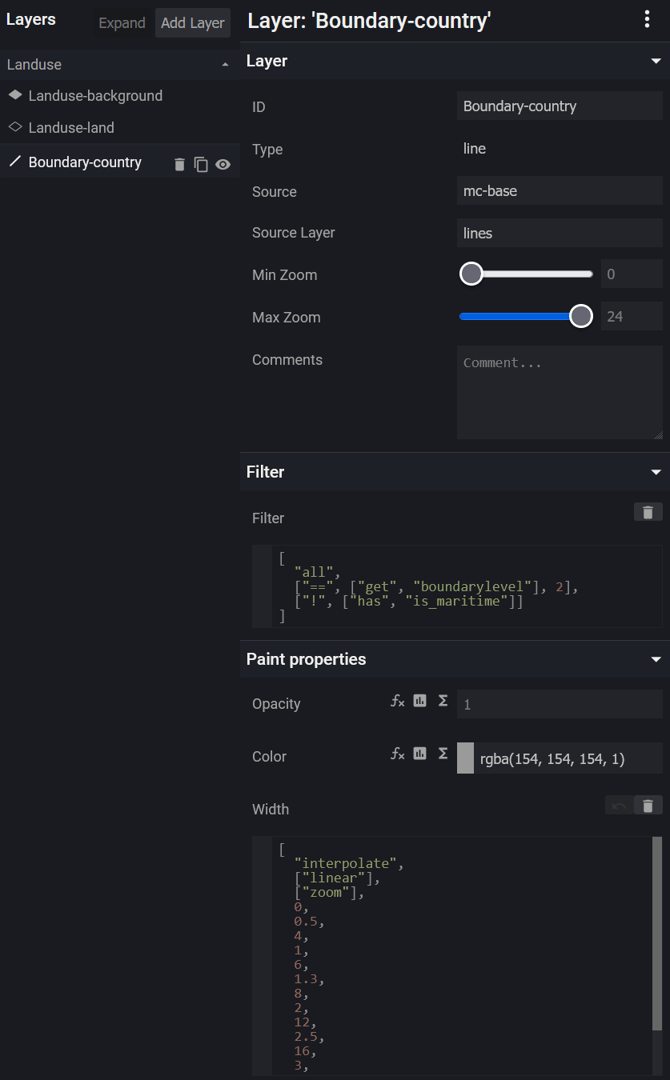Click the Color swatch preview
The width and height of the screenshot is (670, 1080).
(465, 758)
